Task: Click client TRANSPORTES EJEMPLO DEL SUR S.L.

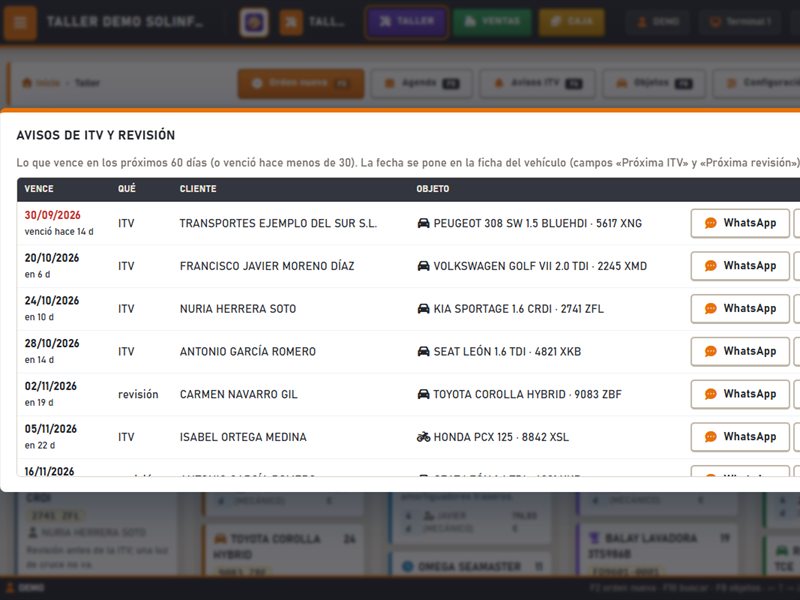Action: [278, 223]
